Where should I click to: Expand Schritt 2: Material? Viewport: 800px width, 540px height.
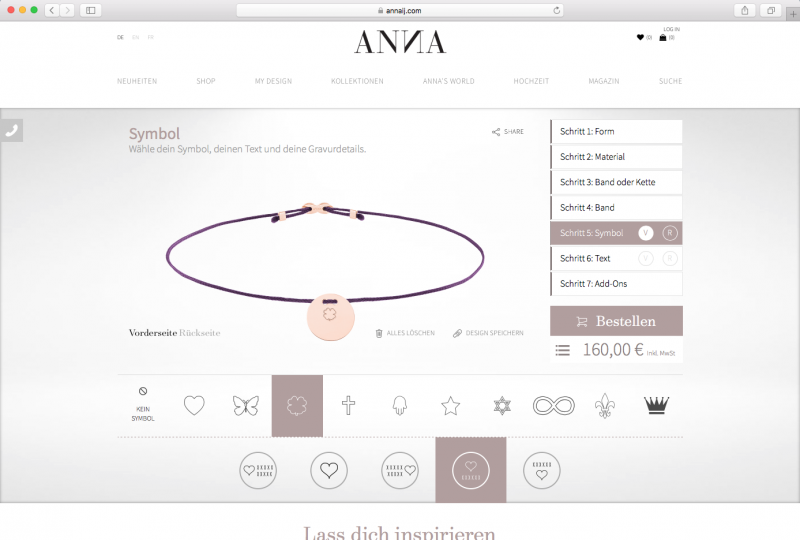616,157
